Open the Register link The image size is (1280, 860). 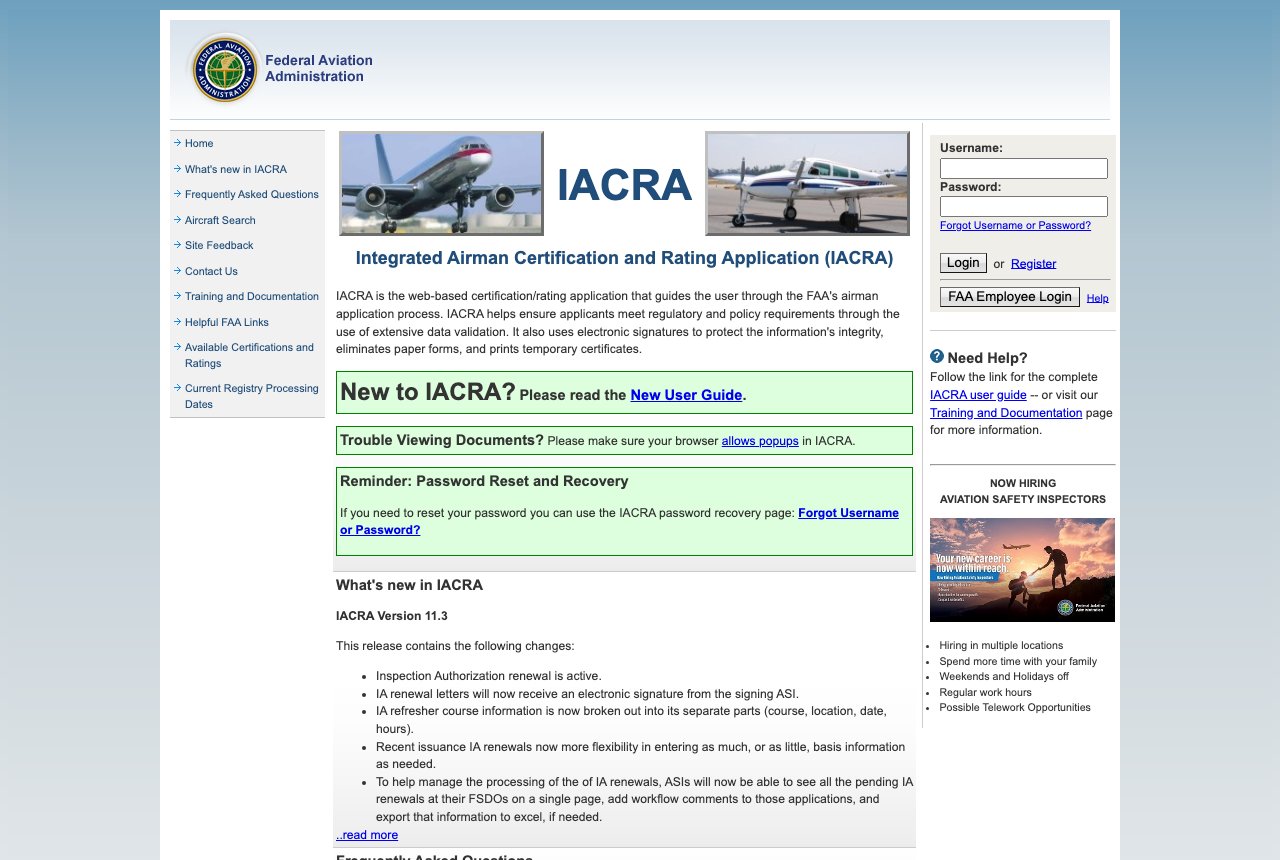pyautogui.click(x=1033, y=263)
